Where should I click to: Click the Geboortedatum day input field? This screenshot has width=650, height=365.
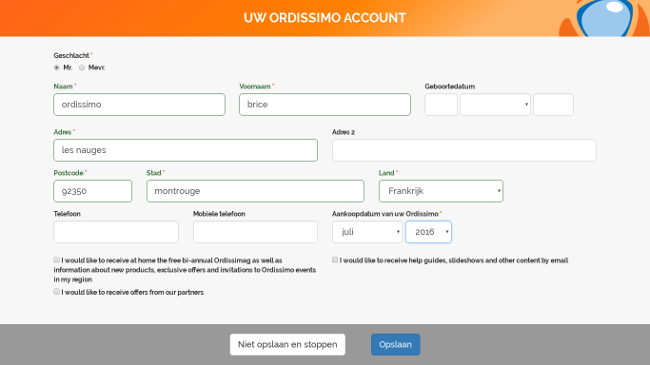pyautogui.click(x=441, y=105)
